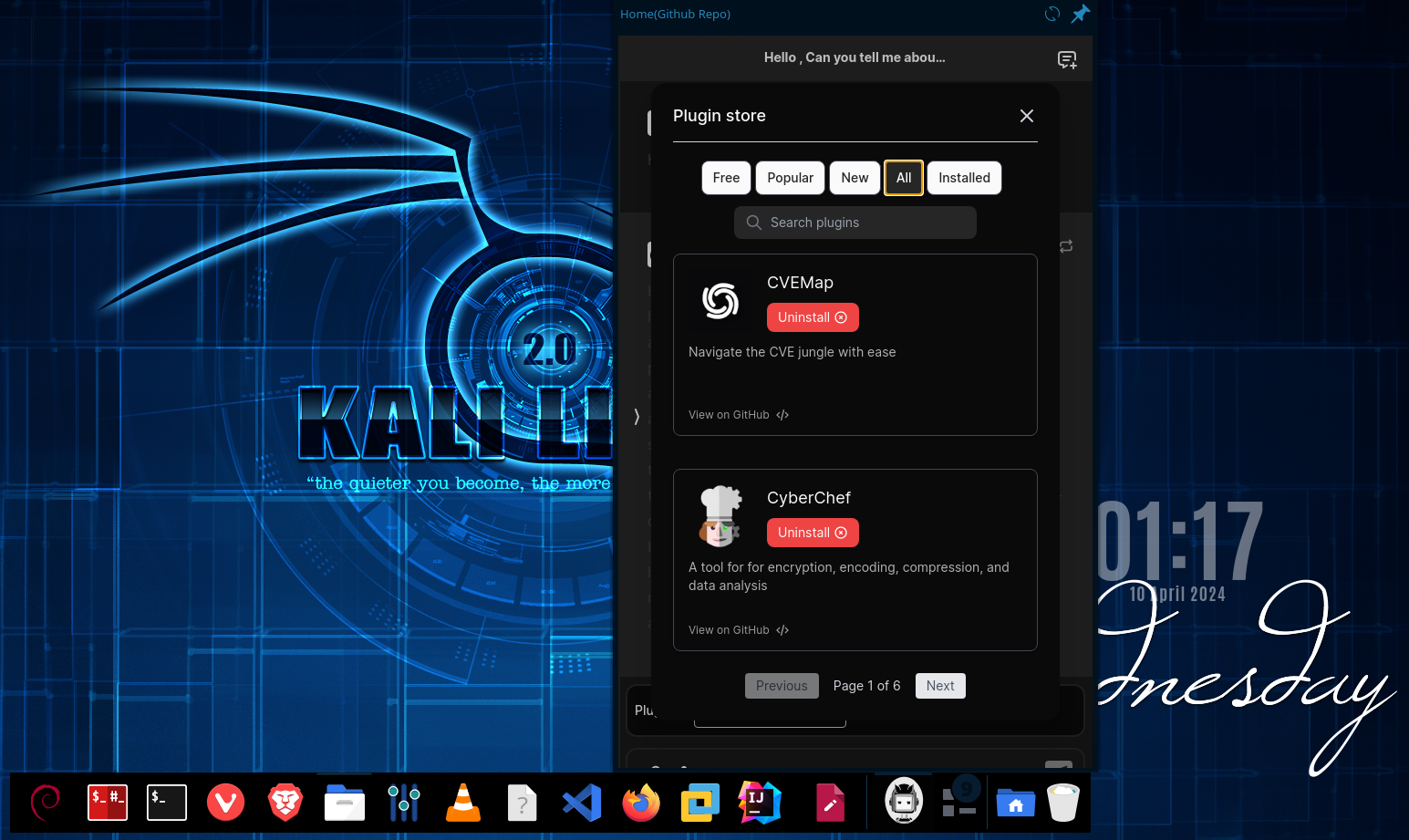Click the new chat icon in header
Viewport: 1409px width, 840px height.
1067,59
